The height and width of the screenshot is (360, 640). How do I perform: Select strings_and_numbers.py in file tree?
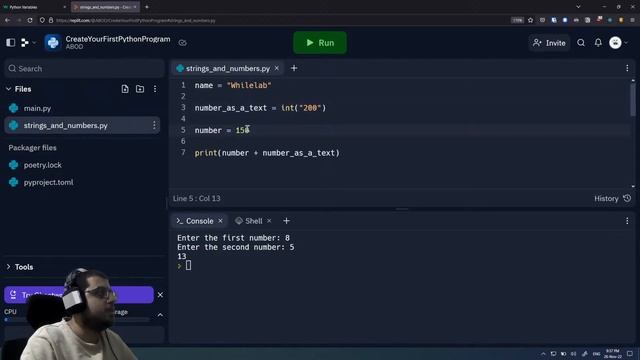point(82,125)
